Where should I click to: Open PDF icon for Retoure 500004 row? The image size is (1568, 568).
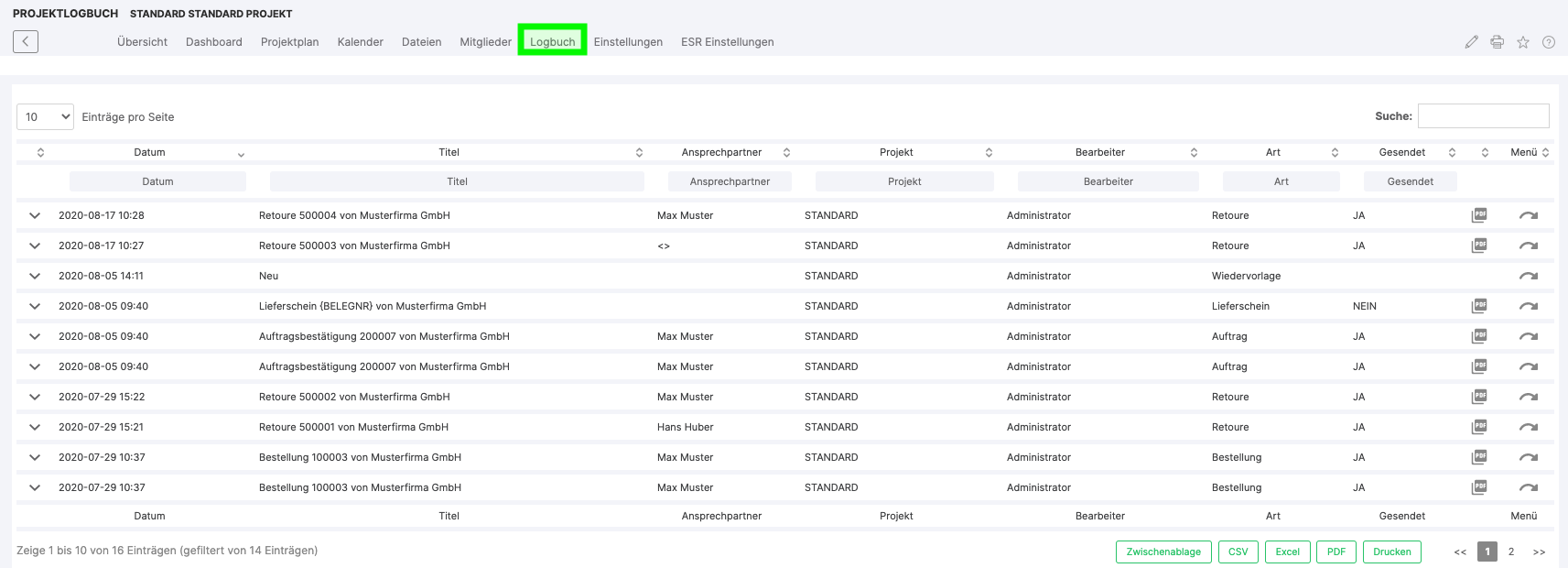[1478, 215]
